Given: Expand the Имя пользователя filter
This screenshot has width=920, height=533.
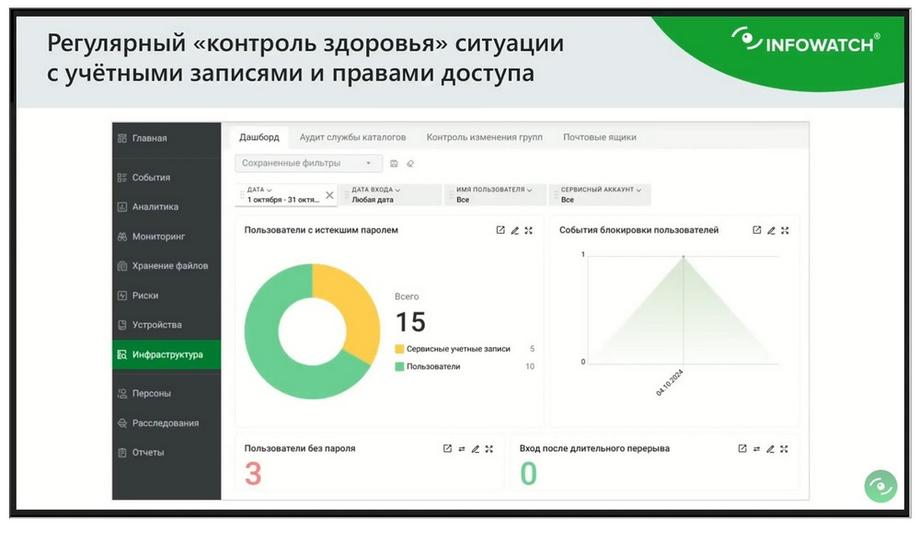Looking at the screenshot, I should [x=498, y=194].
